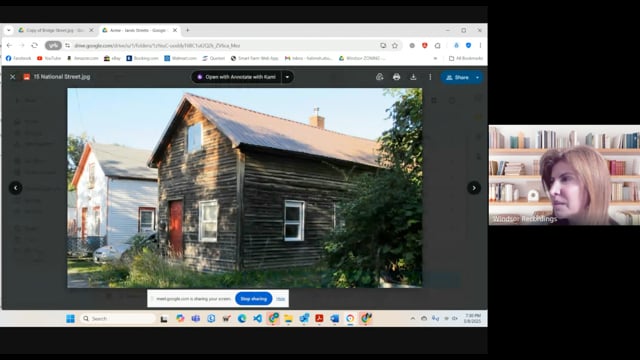This screenshot has height=360, width=640.
Task: Open a new browser tab
Action: [x=187, y=30]
